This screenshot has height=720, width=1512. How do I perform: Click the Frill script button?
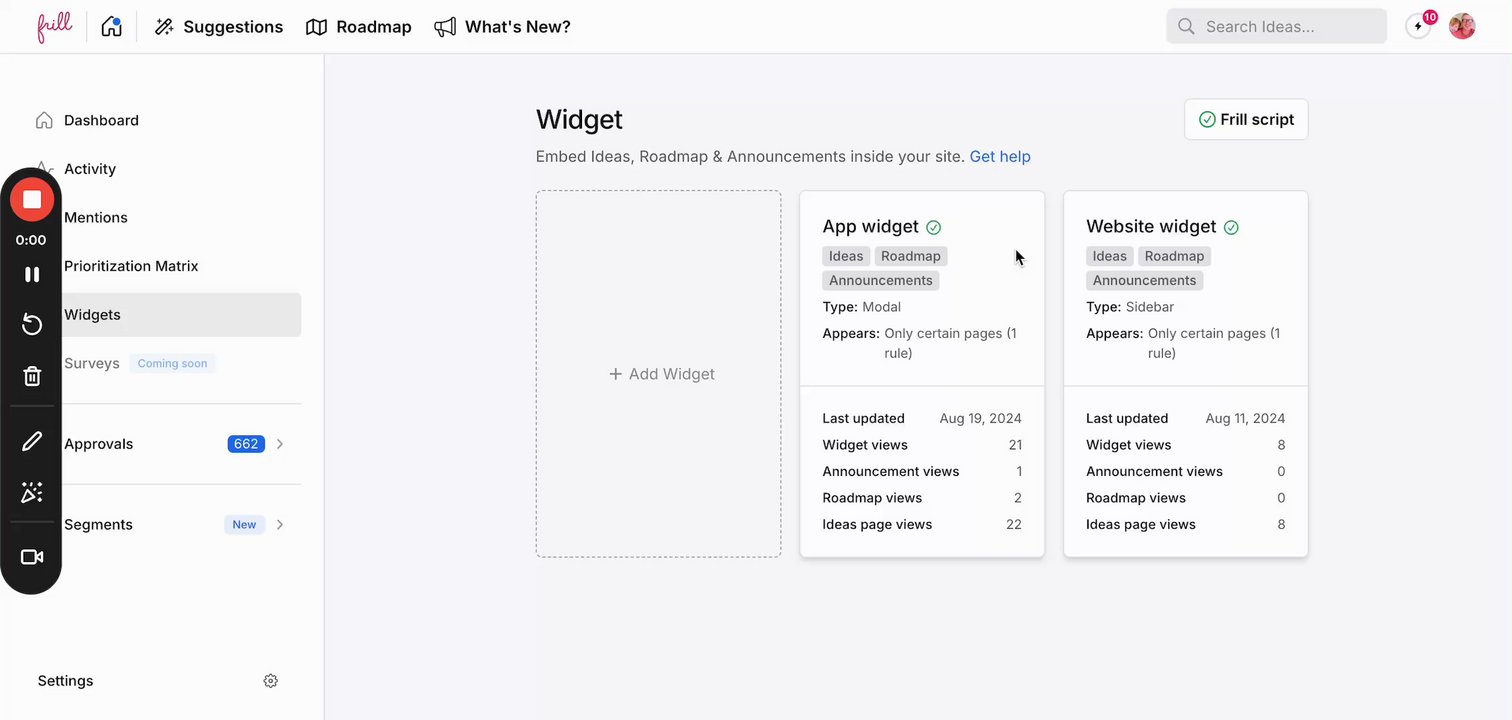click(x=1246, y=119)
